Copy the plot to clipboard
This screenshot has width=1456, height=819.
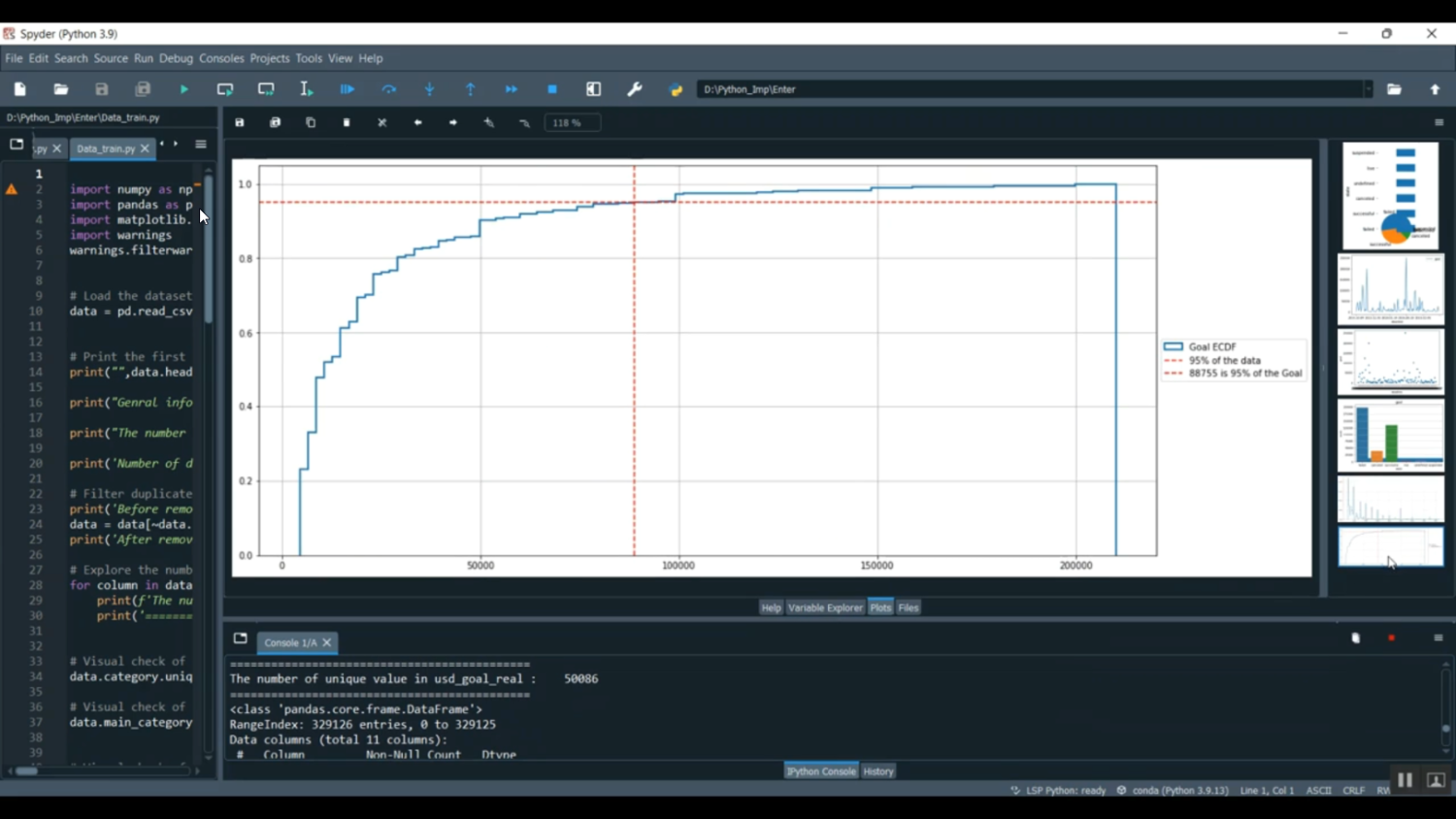click(x=311, y=123)
